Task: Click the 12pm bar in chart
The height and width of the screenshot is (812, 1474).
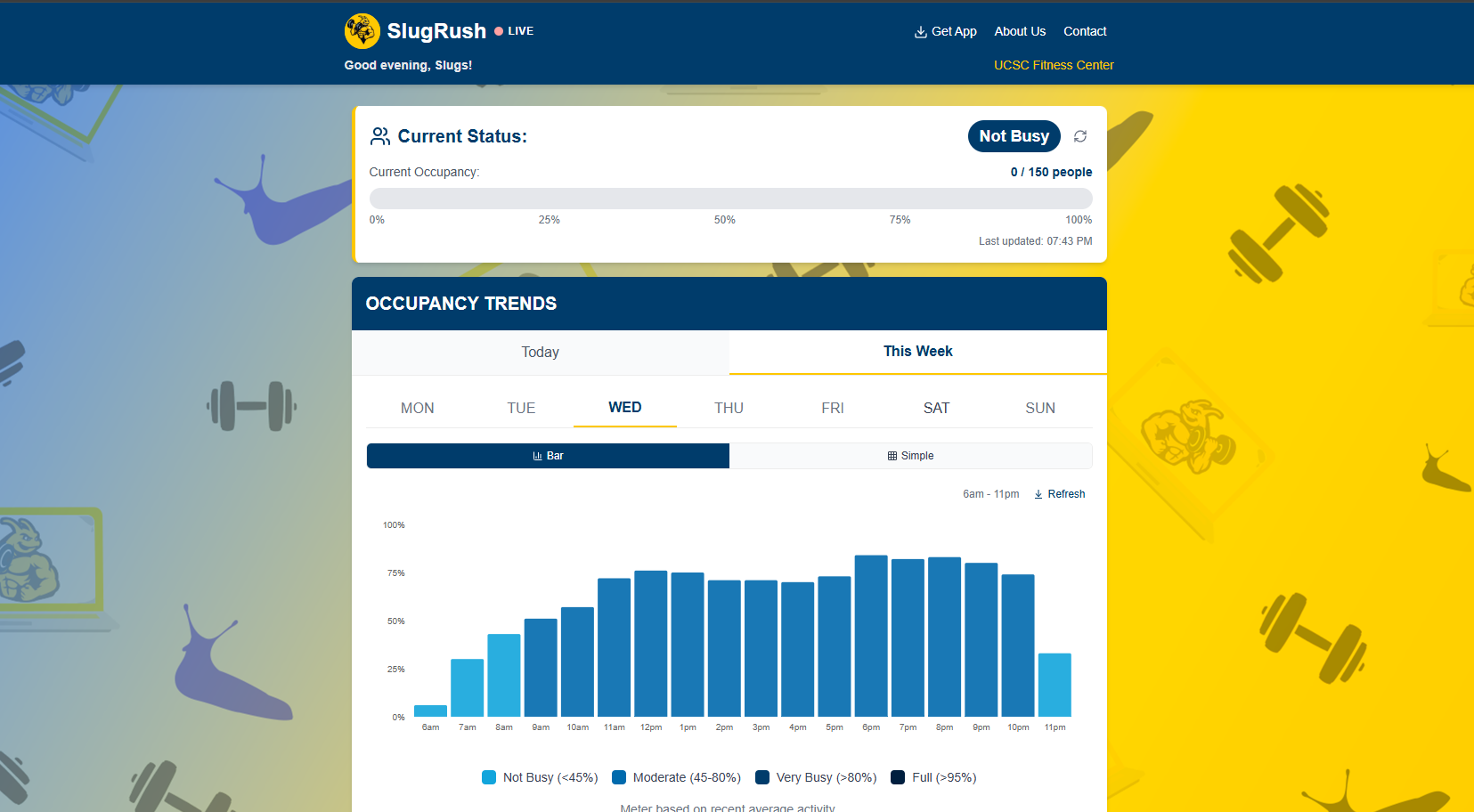Action: (651, 644)
